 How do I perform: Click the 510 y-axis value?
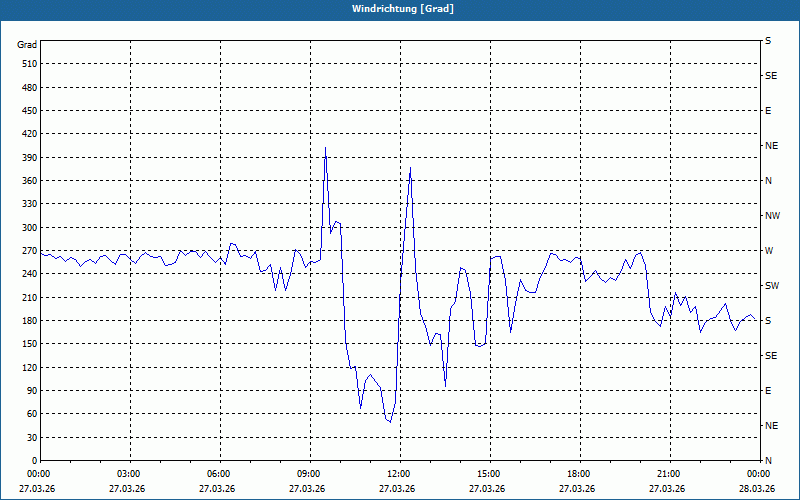point(30,64)
